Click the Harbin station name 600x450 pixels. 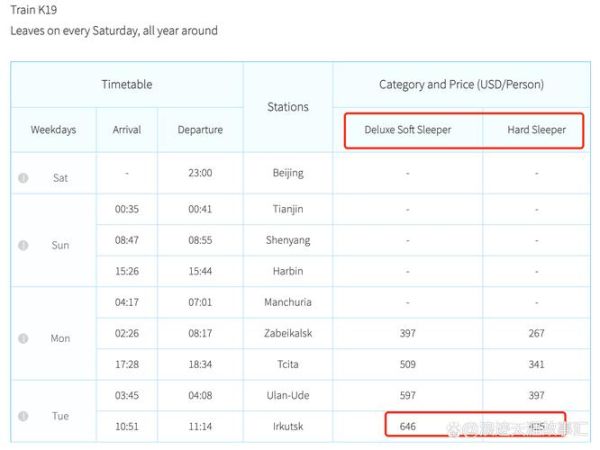(x=288, y=271)
